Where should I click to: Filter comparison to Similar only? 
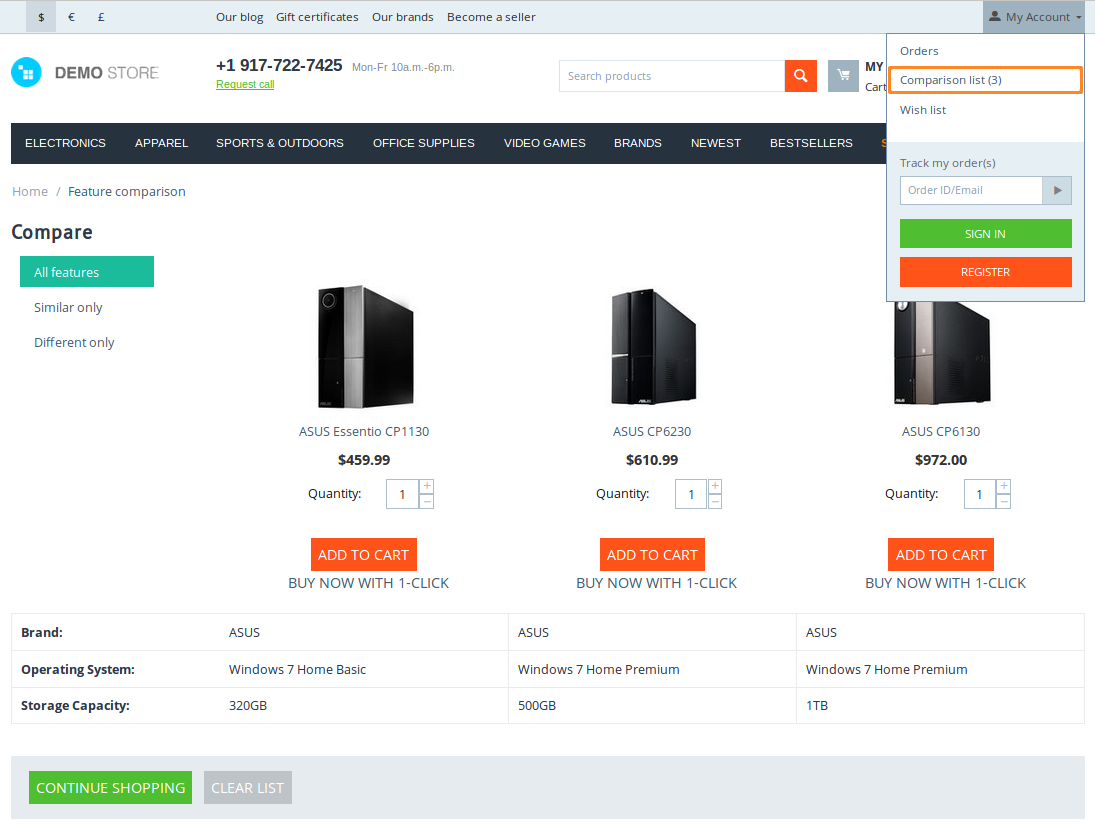tap(68, 307)
